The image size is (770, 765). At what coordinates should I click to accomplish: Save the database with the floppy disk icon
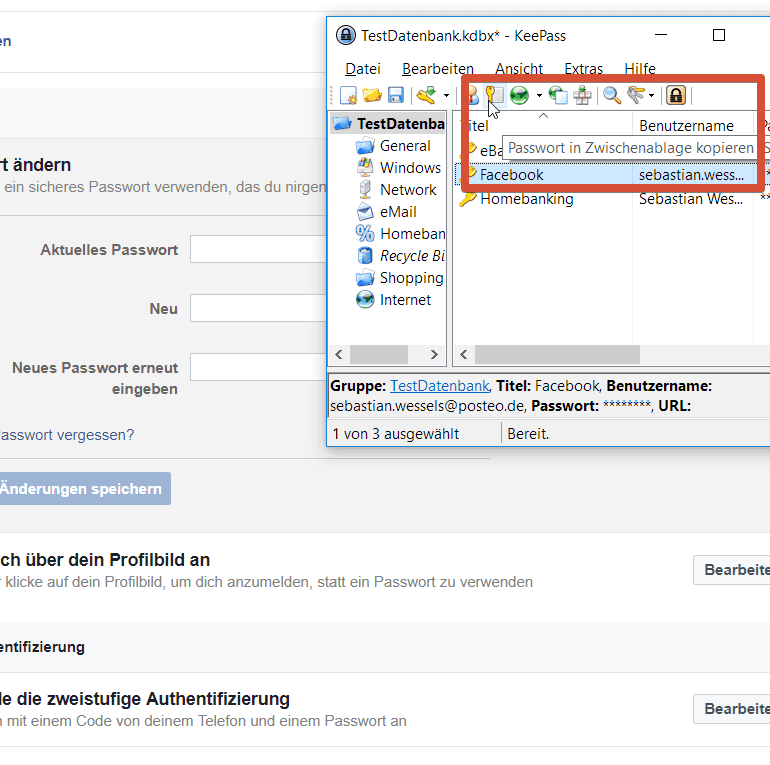pyautogui.click(x=395, y=95)
